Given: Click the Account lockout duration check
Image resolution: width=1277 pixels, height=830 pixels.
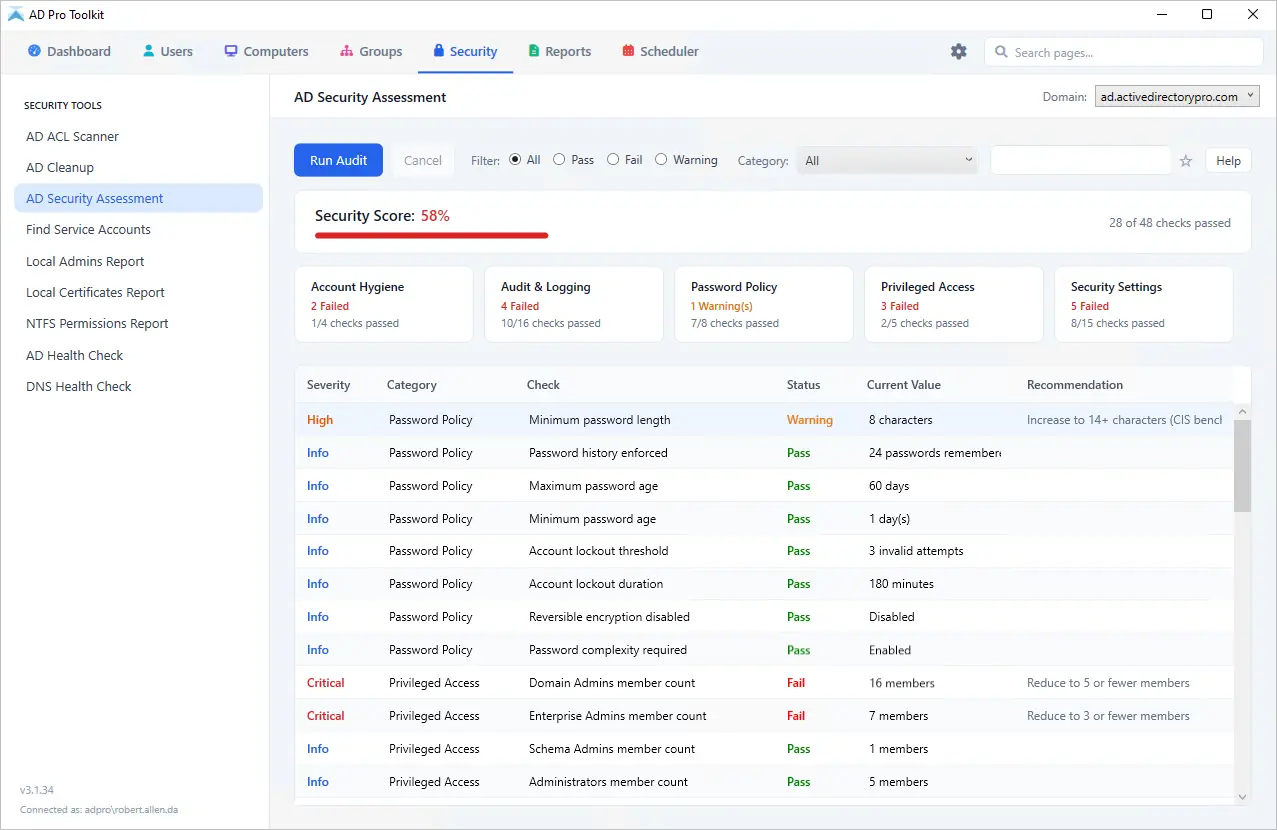Looking at the screenshot, I should 596,584.
